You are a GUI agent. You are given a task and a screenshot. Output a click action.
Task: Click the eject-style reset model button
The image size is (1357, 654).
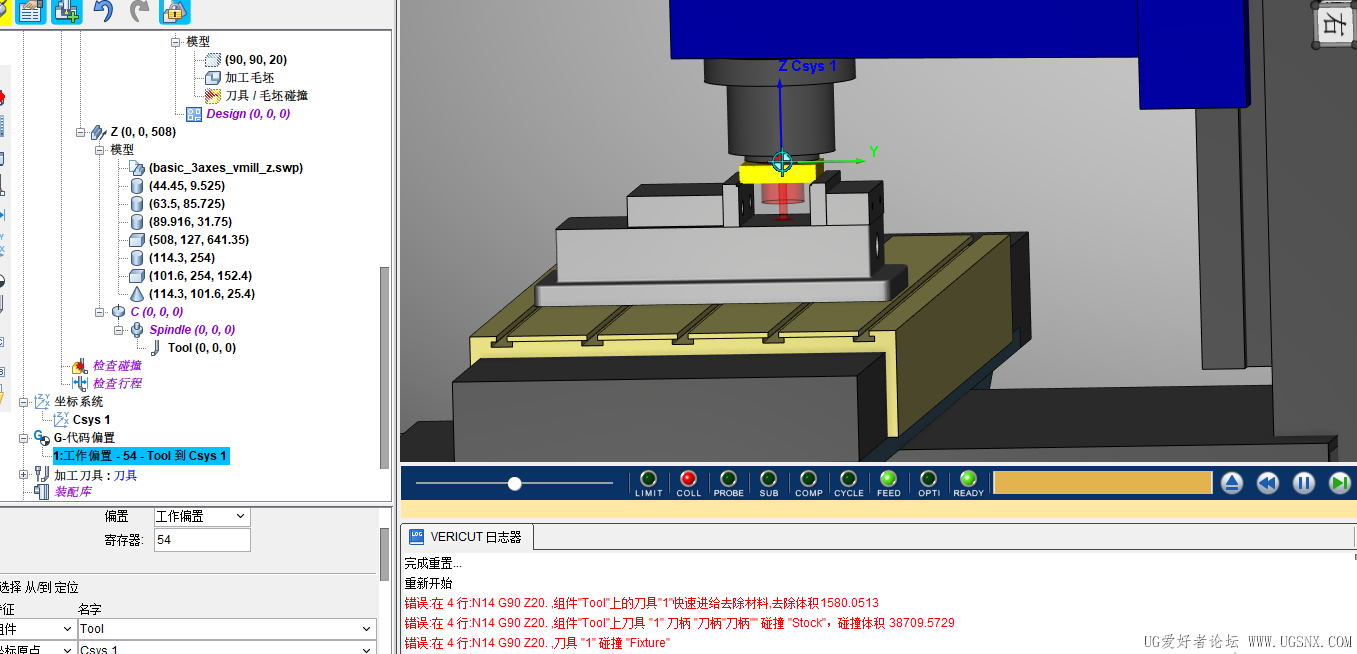coord(1231,484)
